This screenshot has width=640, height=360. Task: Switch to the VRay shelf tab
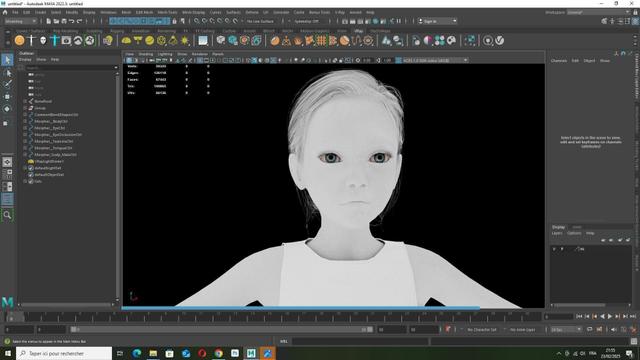coord(358,31)
